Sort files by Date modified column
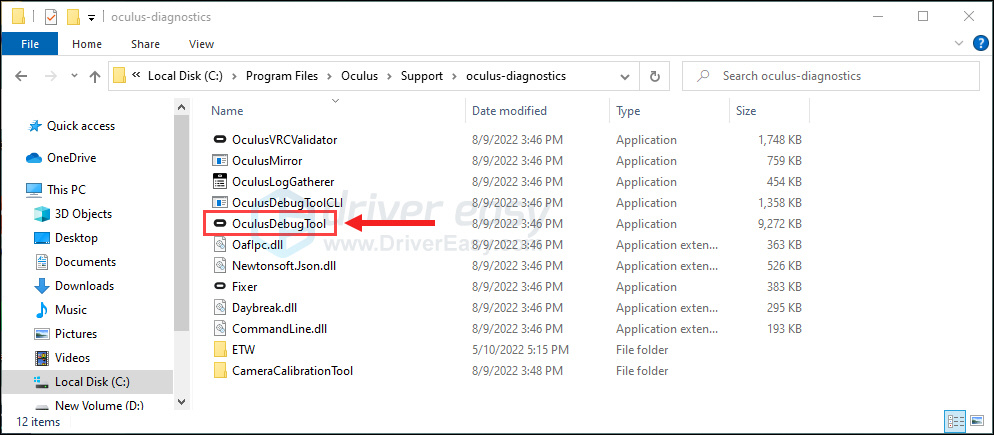Screen dimensions: 994x435 pyautogui.click(x=509, y=111)
